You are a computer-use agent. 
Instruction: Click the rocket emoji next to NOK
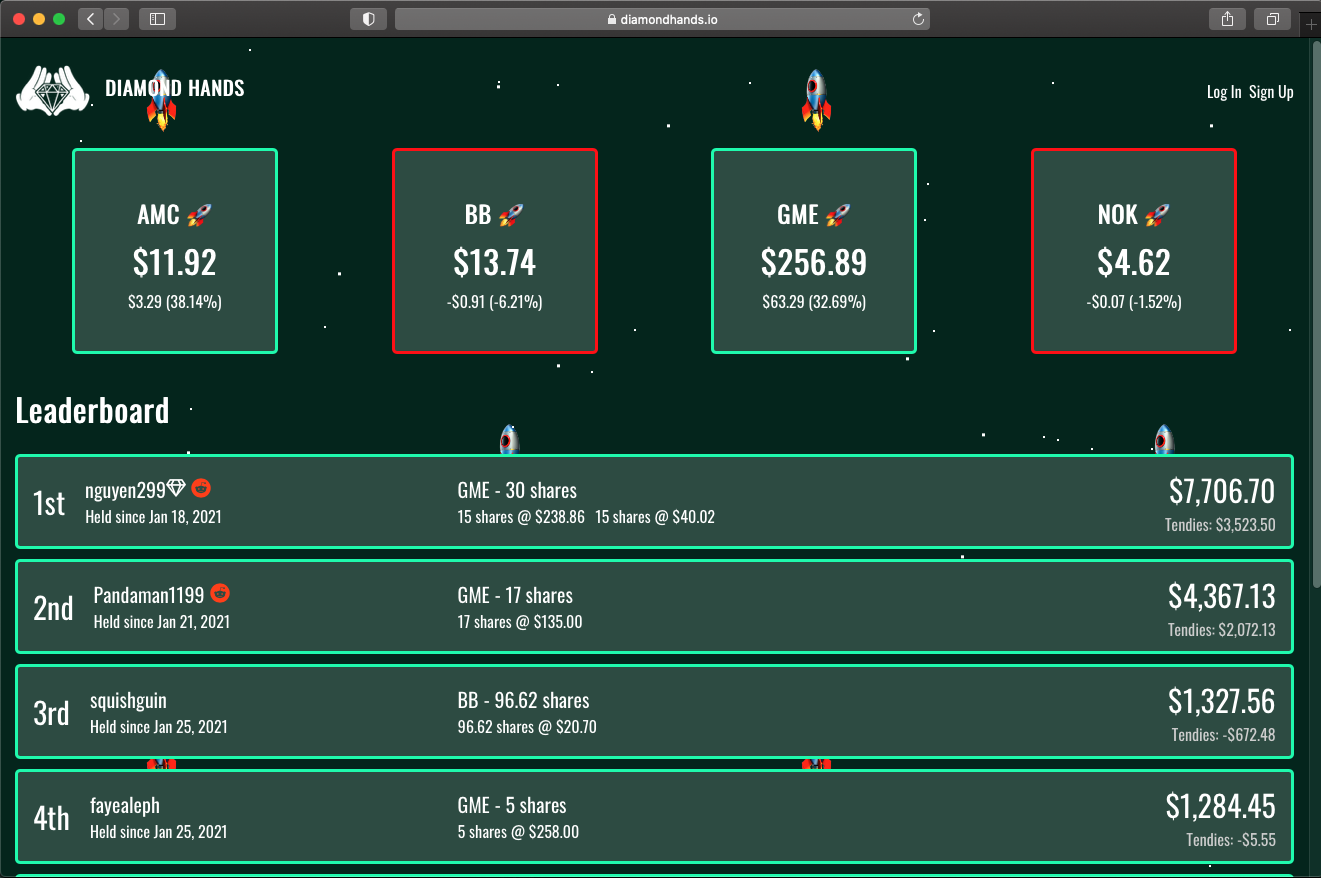[1158, 214]
